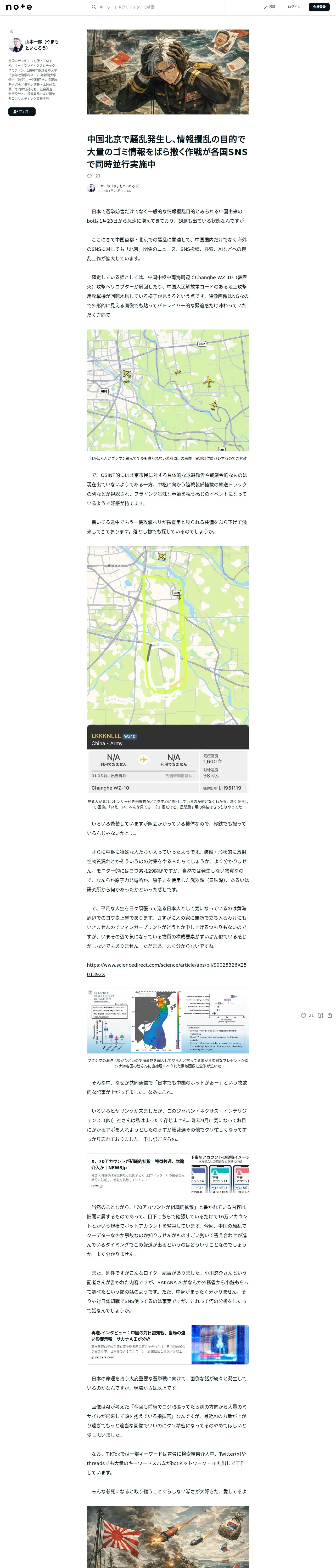Collapse the author sidebar with double-chevron icon
The height and width of the screenshot is (1568, 336).
pos(12,32)
